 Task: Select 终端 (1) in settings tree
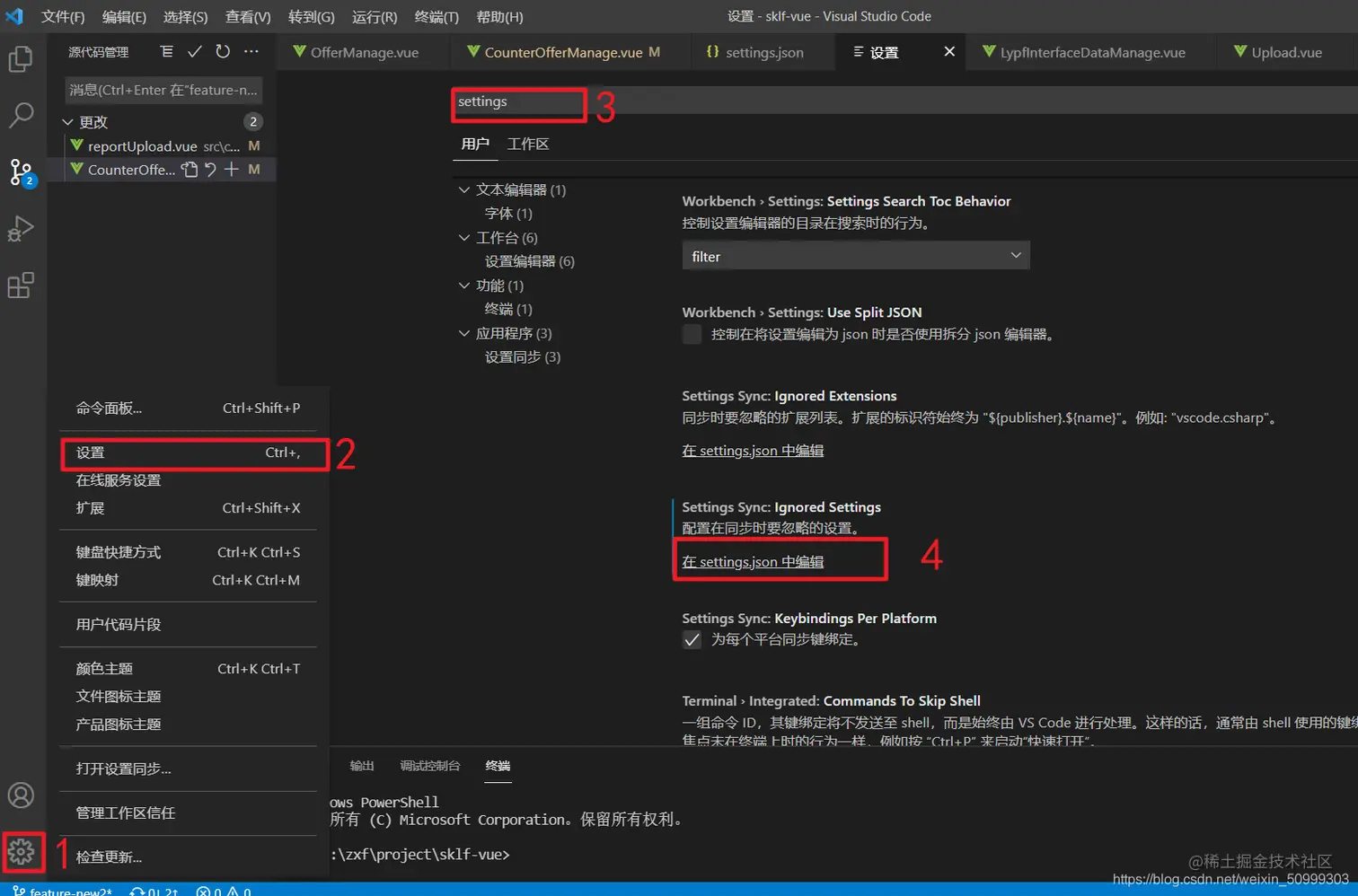(508, 309)
